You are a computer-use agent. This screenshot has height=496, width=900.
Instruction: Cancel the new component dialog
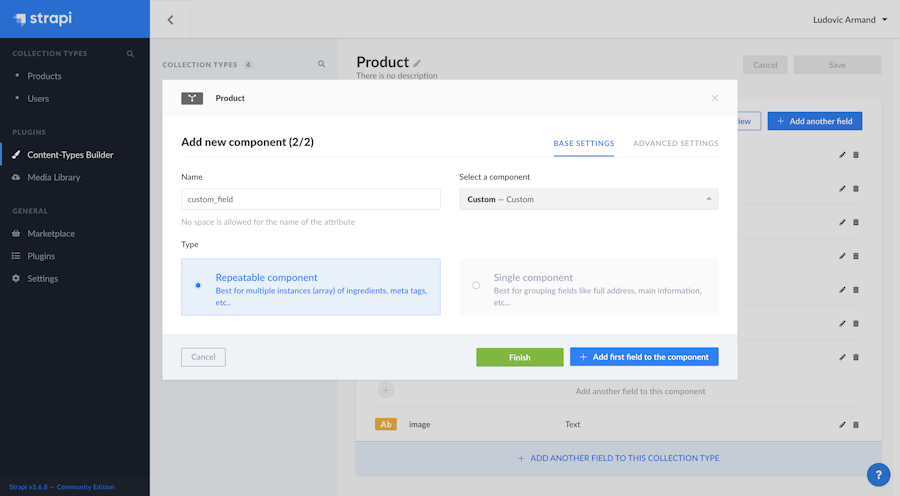tap(203, 357)
